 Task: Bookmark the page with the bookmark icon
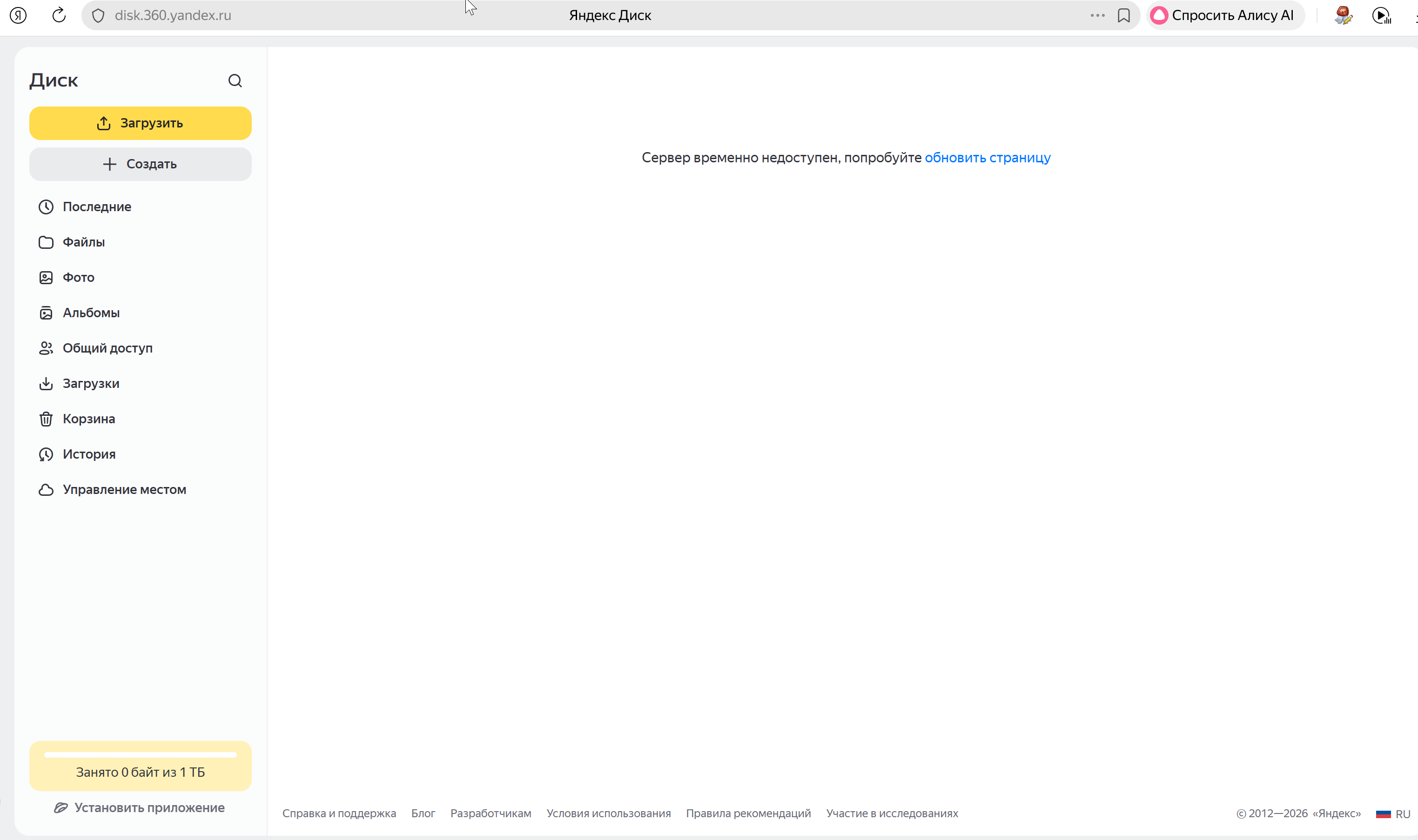pos(1123,15)
